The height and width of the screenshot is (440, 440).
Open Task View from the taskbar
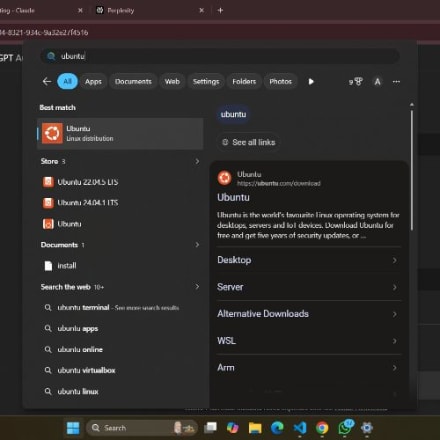point(210,428)
